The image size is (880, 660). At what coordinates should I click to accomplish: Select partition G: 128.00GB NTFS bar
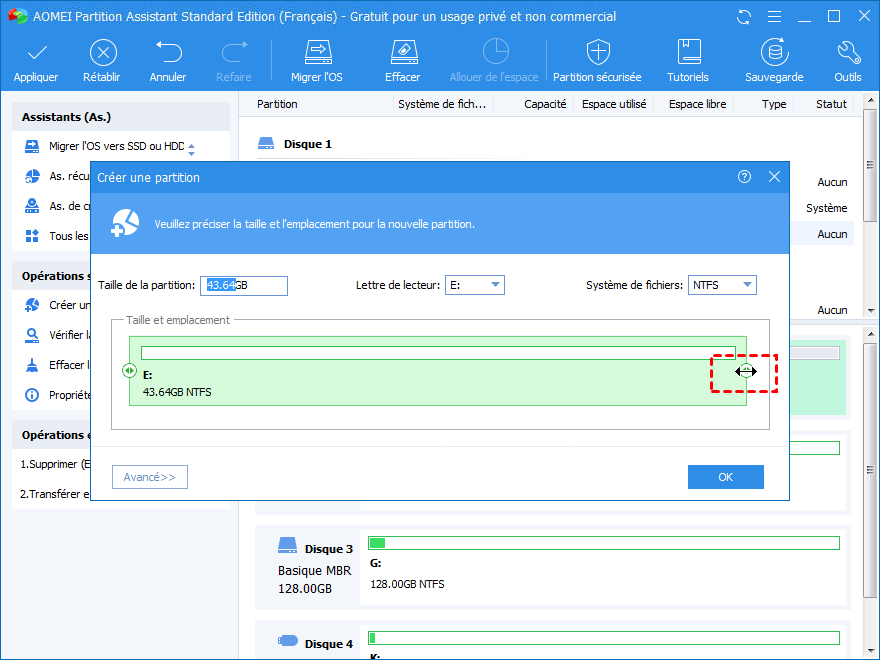point(604,543)
